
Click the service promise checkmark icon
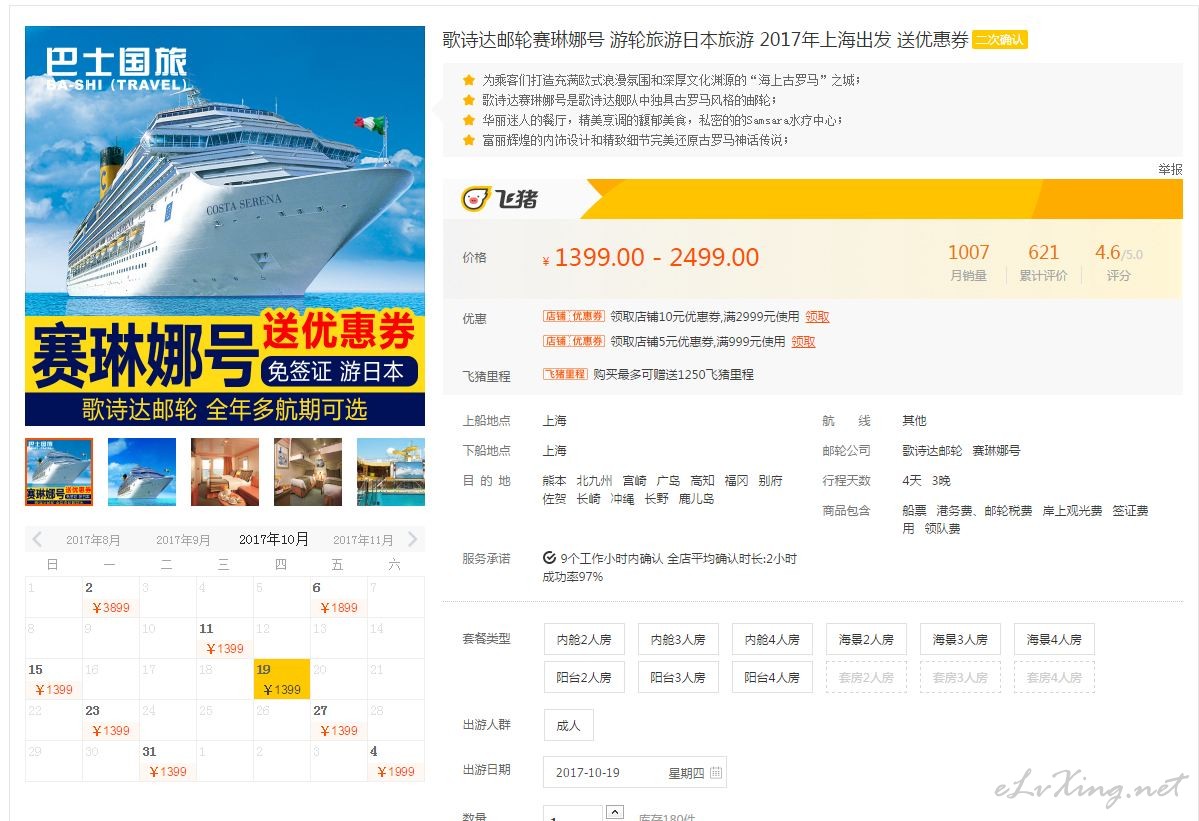[x=549, y=558]
